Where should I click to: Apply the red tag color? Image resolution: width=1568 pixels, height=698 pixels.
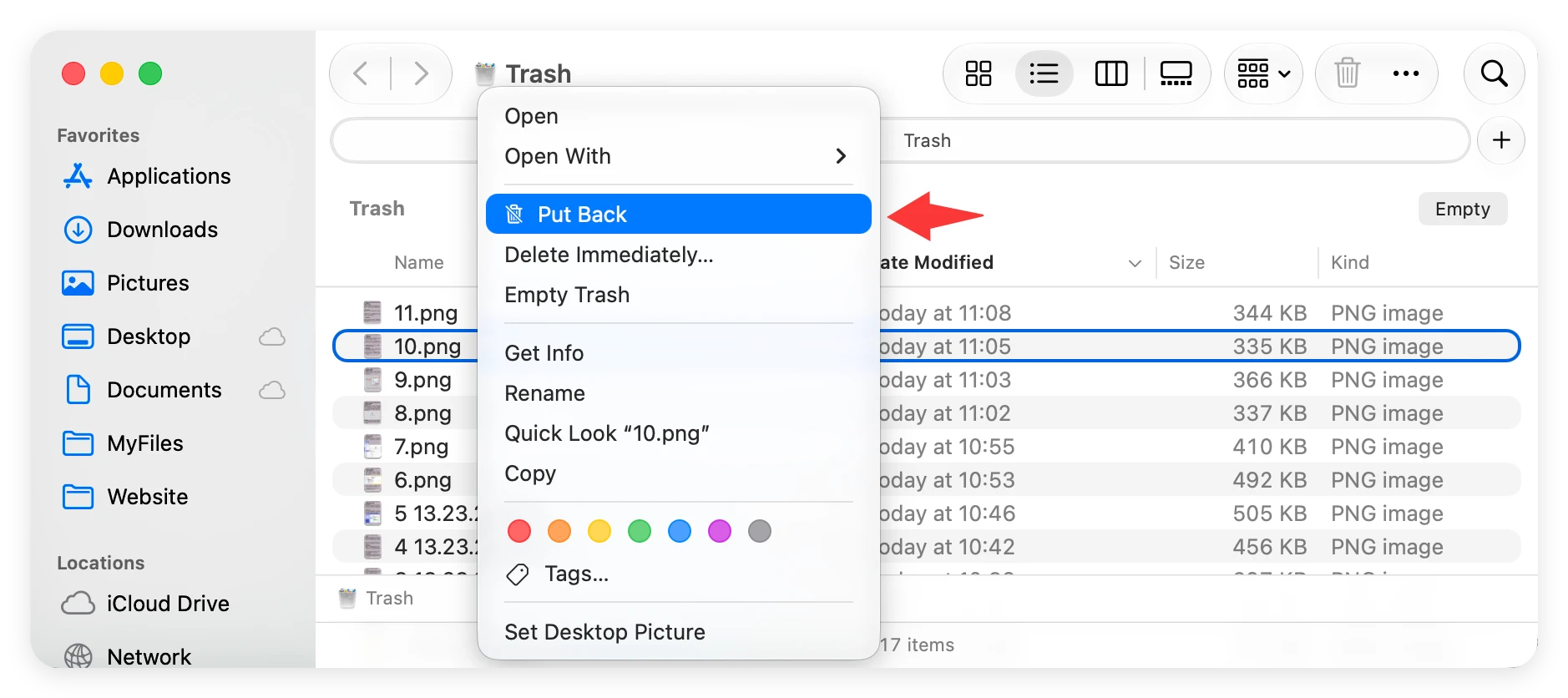tap(519, 531)
